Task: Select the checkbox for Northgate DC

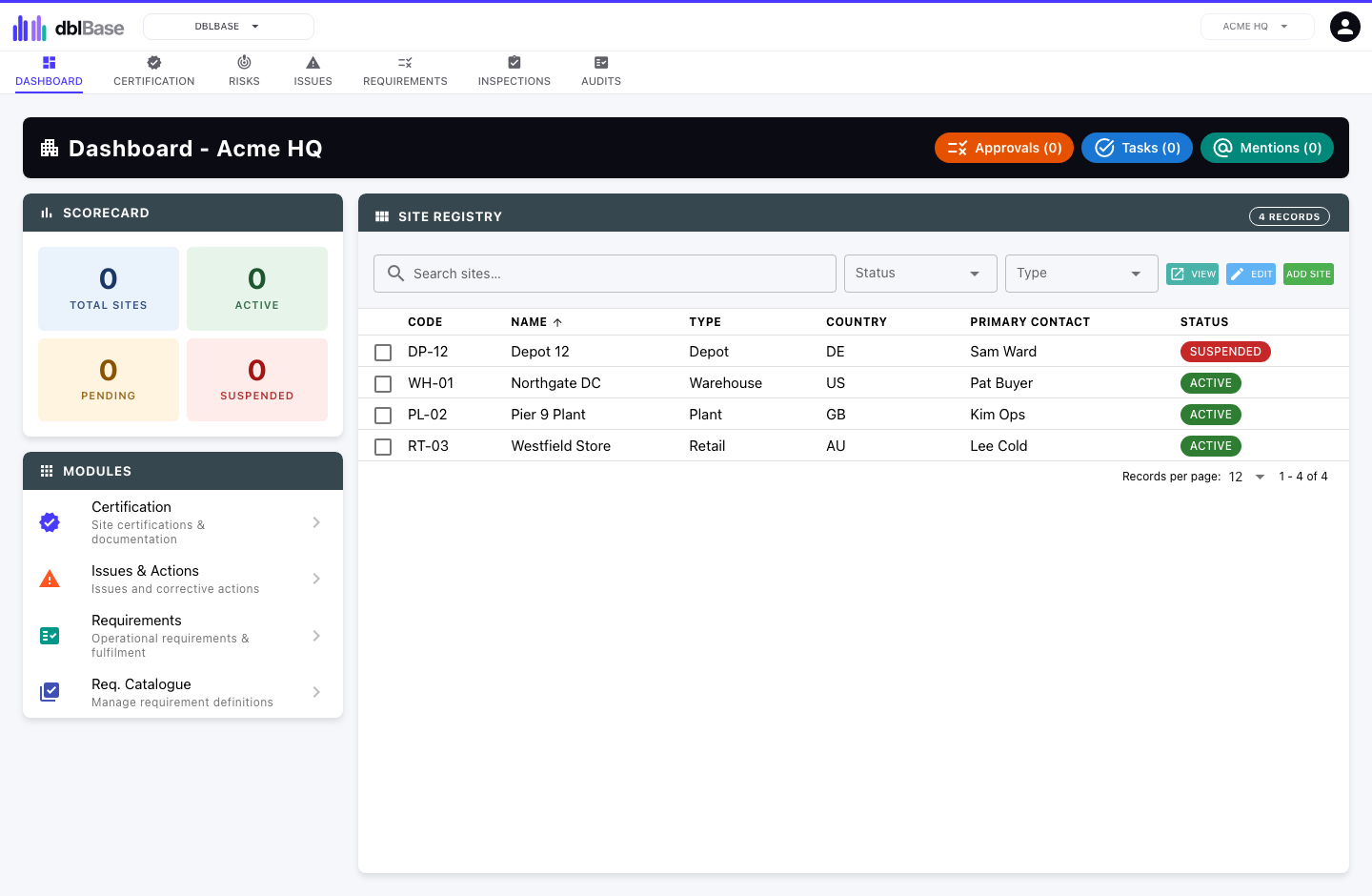Action: coord(383,384)
